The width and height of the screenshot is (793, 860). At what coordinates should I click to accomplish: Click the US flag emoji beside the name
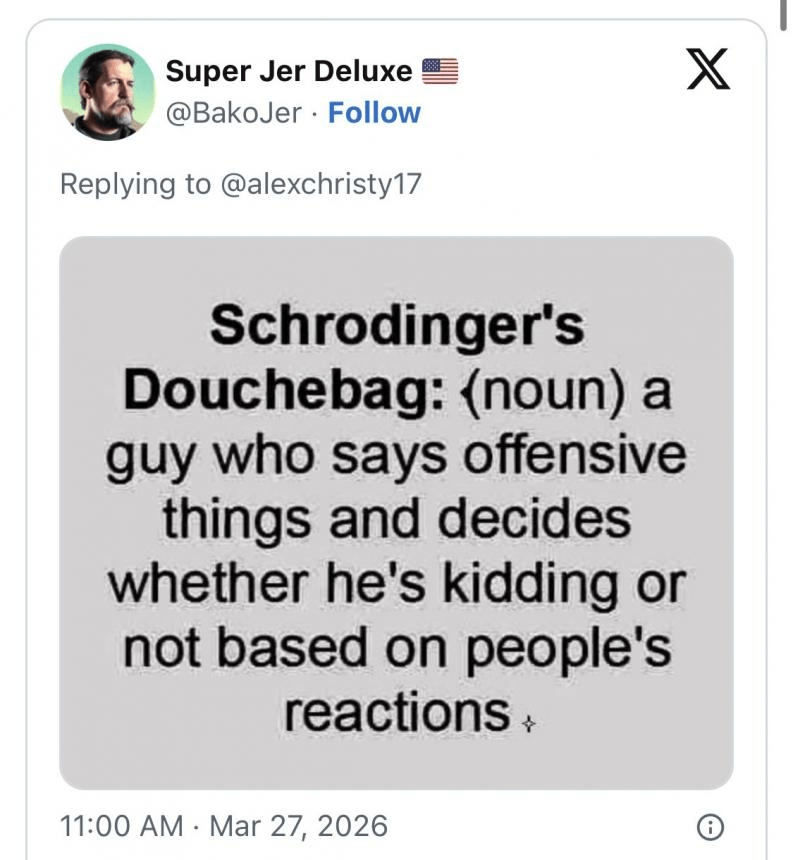(x=439, y=71)
